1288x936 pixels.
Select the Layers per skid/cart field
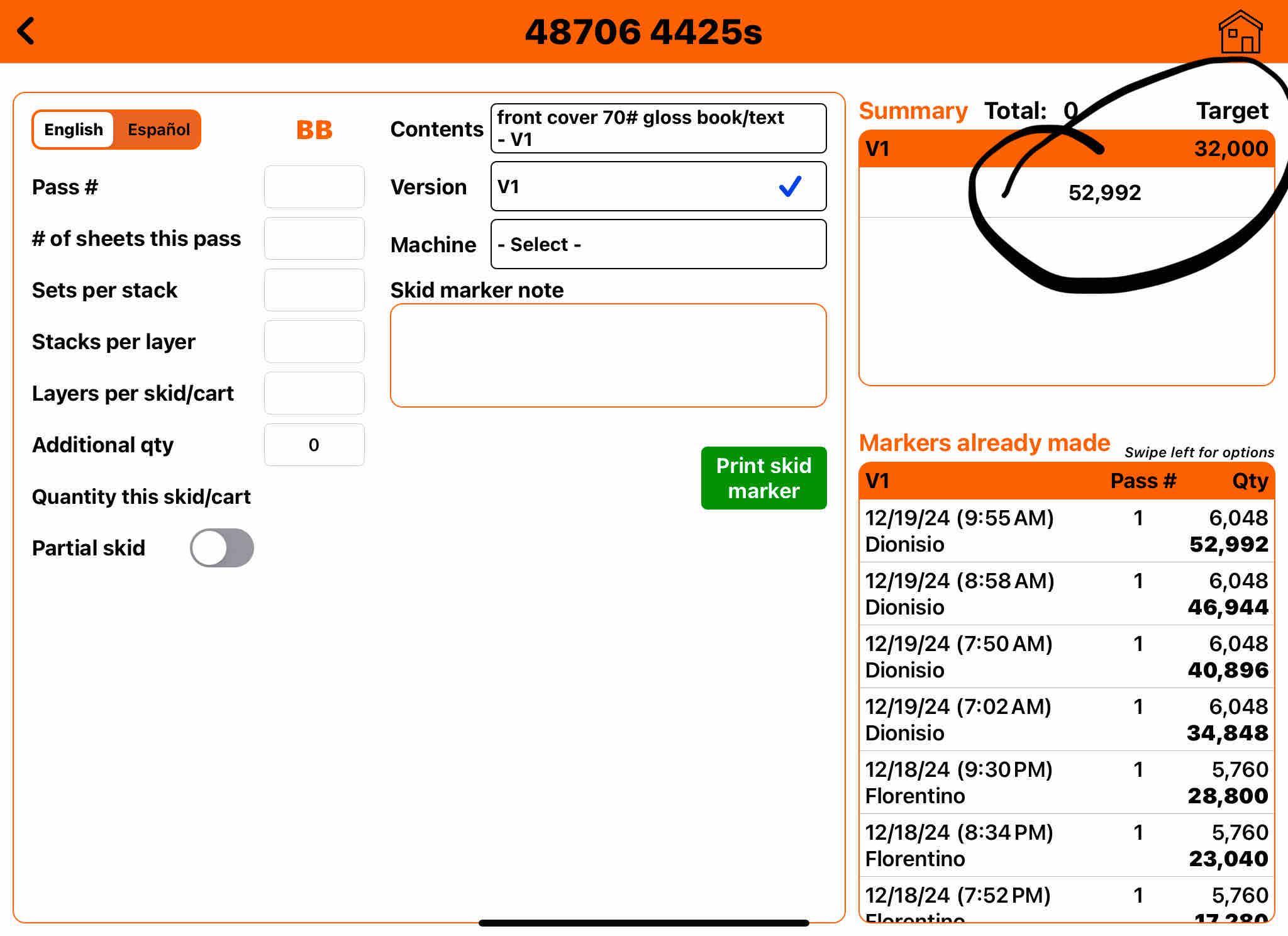coord(314,393)
